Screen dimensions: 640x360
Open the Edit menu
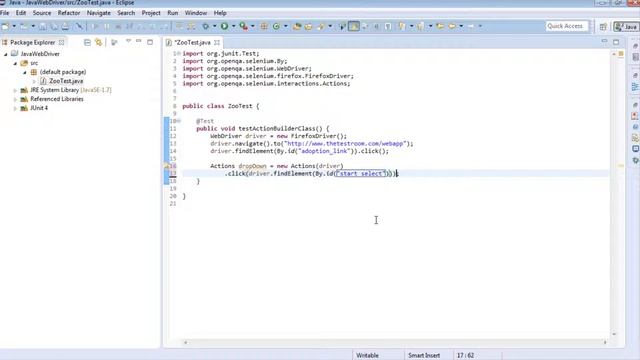[21, 13]
